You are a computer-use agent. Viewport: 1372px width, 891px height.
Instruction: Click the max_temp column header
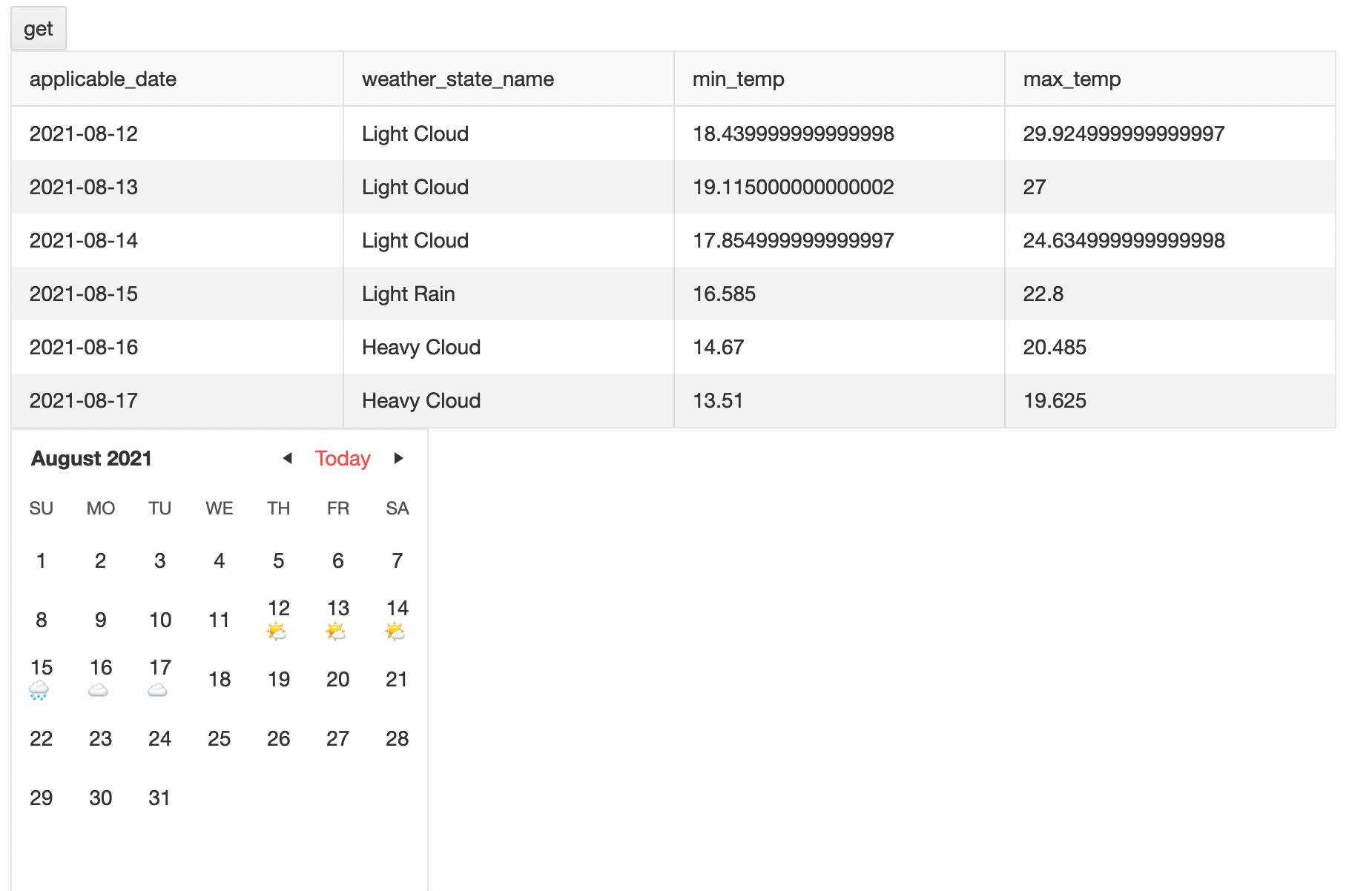pos(1072,79)
